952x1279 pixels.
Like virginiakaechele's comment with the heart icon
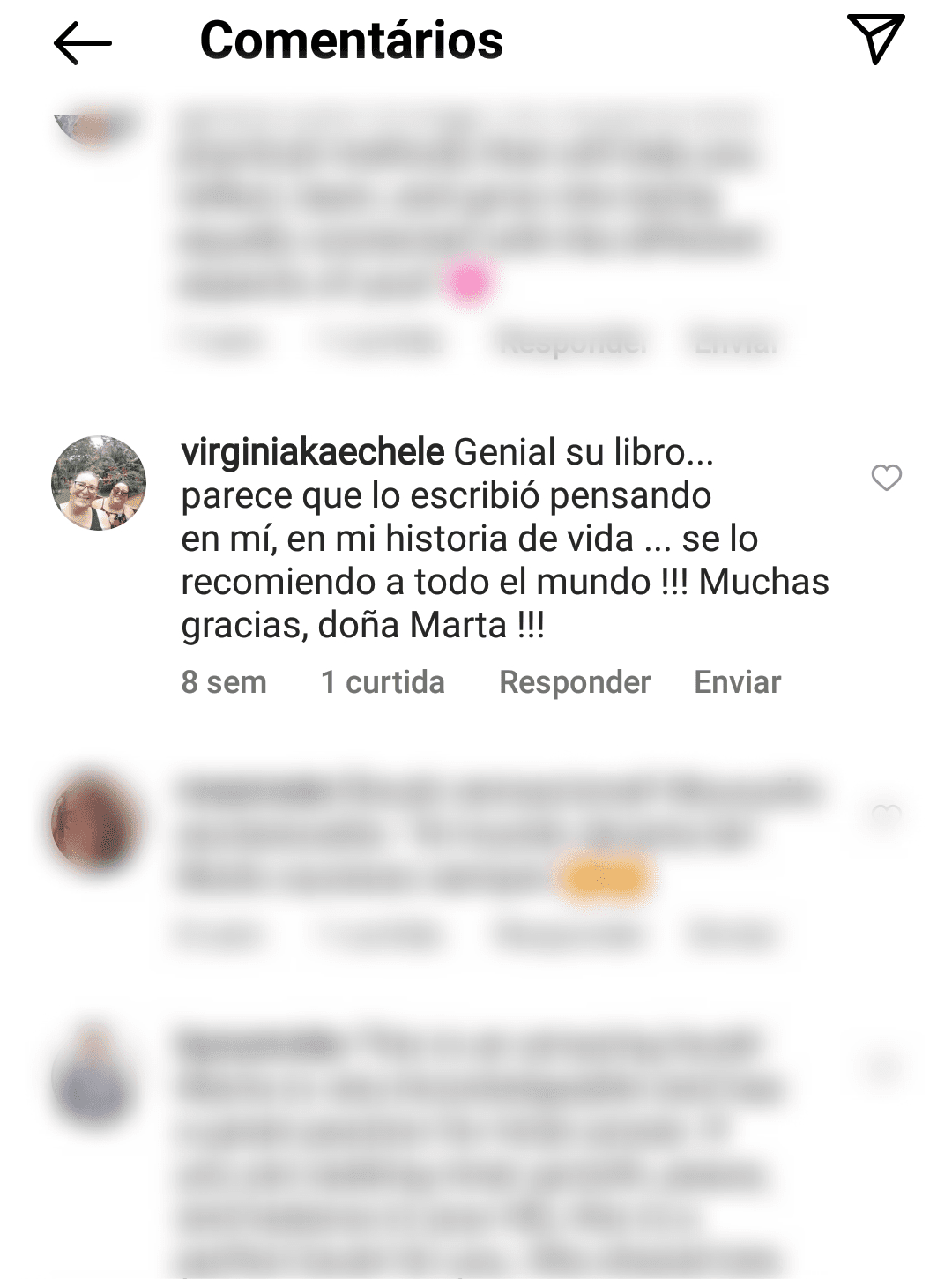click(886, 478)
